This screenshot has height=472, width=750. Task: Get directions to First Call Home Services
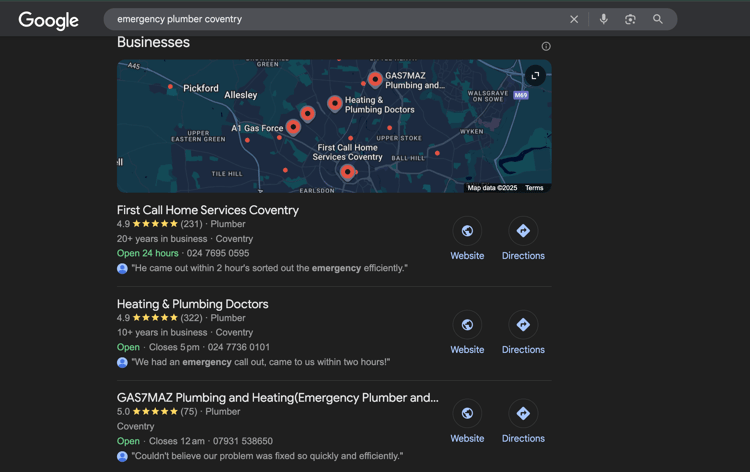pos(523,231)
